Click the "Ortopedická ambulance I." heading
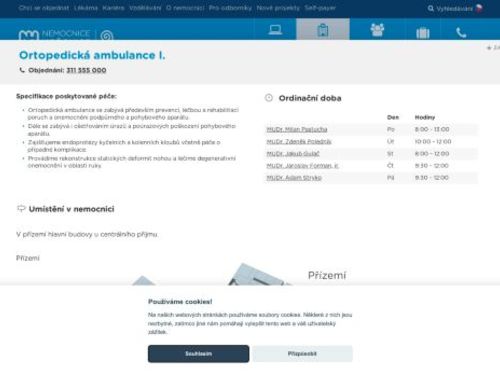This screenshot has height=375, width=500. click(x=92, y=55)
